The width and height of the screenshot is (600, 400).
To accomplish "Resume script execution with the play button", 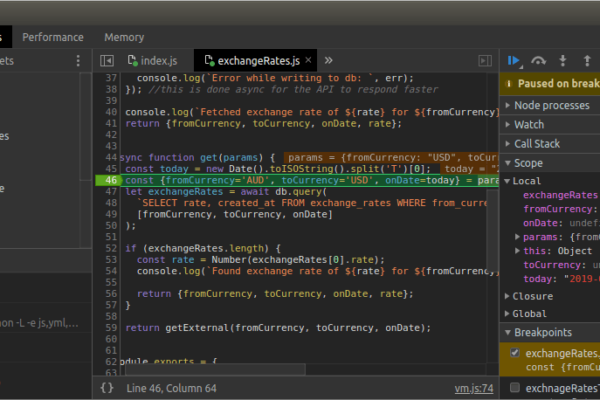I will tap(514, 60).
